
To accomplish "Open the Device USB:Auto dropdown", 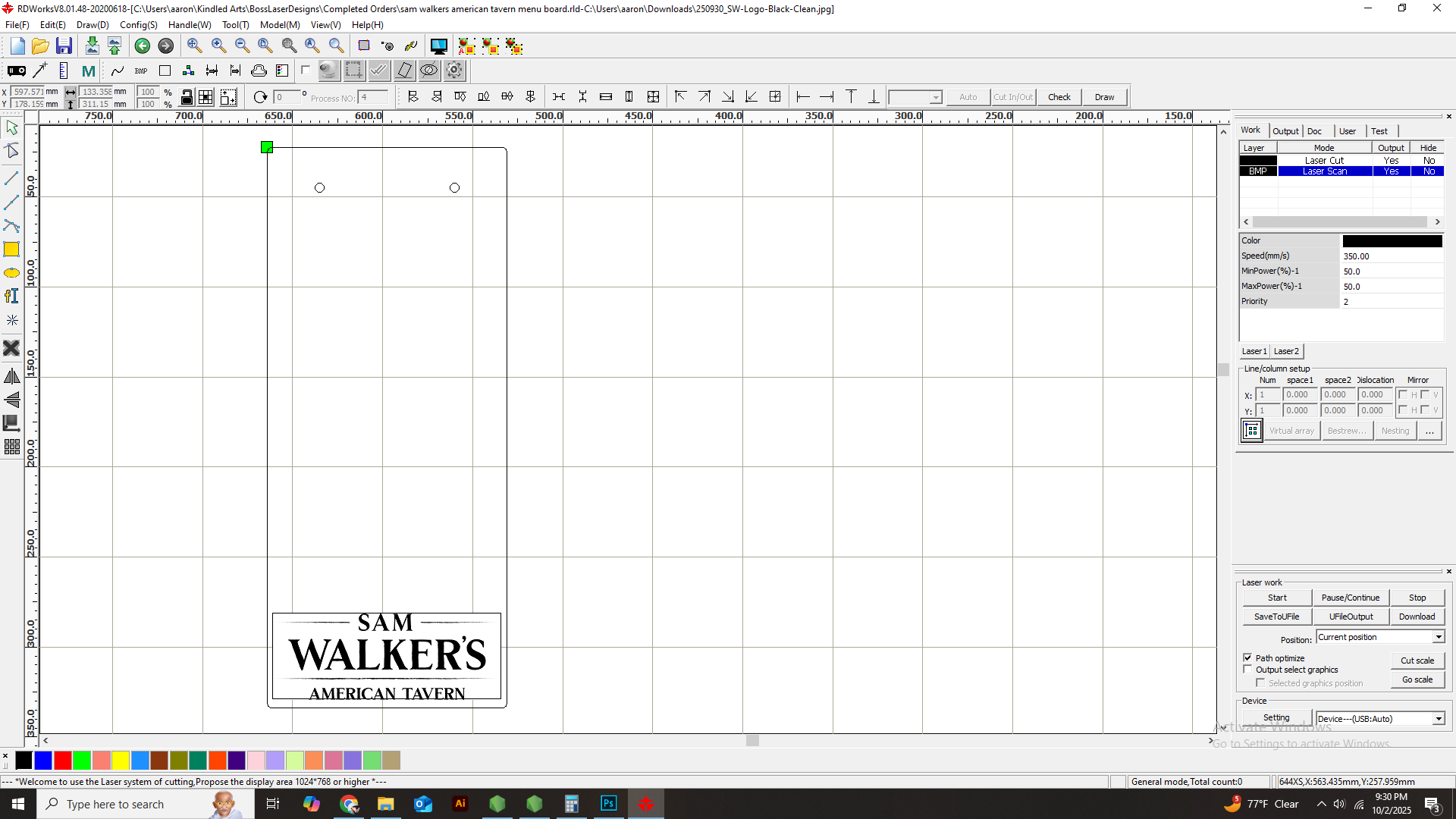I will pyautogui.click(x=1438, y=719).
